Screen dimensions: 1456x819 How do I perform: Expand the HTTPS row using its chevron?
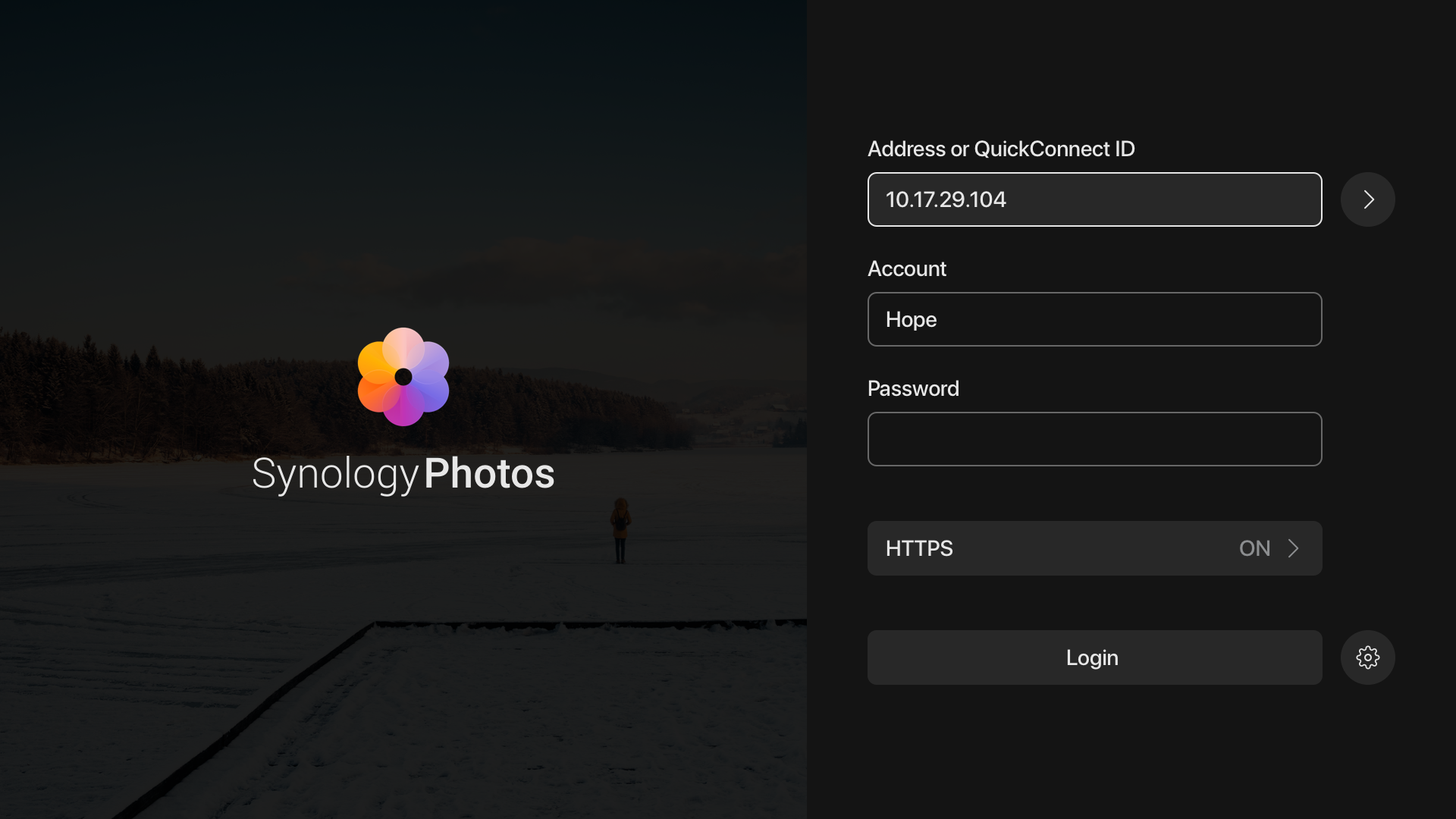(1294, 548)
